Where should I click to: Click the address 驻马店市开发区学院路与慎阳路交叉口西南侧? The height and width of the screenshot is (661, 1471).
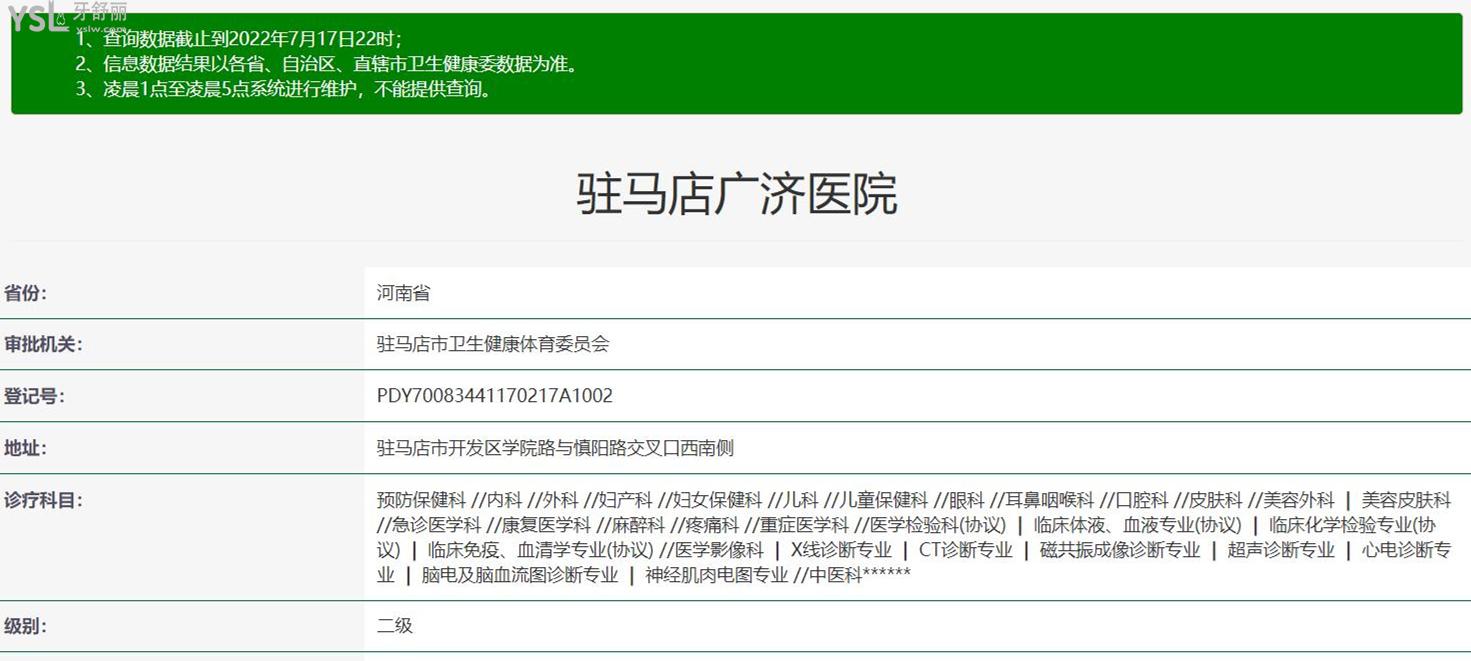click(555, 448)
